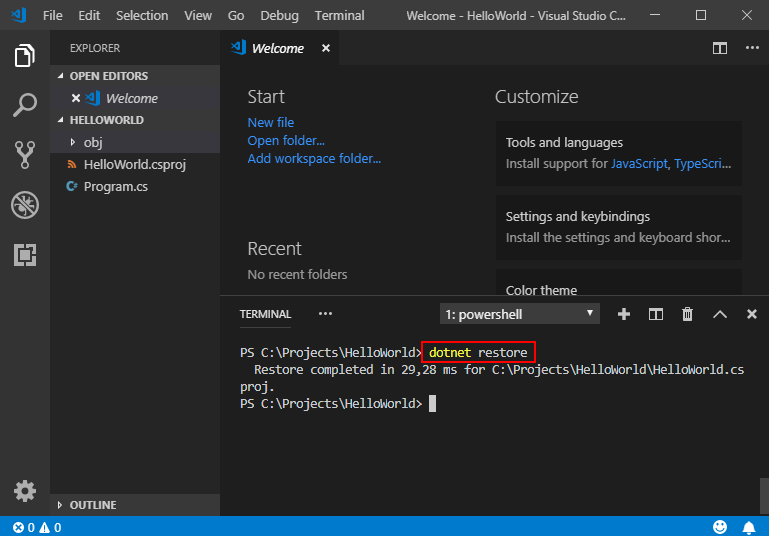Open the Debug view icon

coord(25,205)
